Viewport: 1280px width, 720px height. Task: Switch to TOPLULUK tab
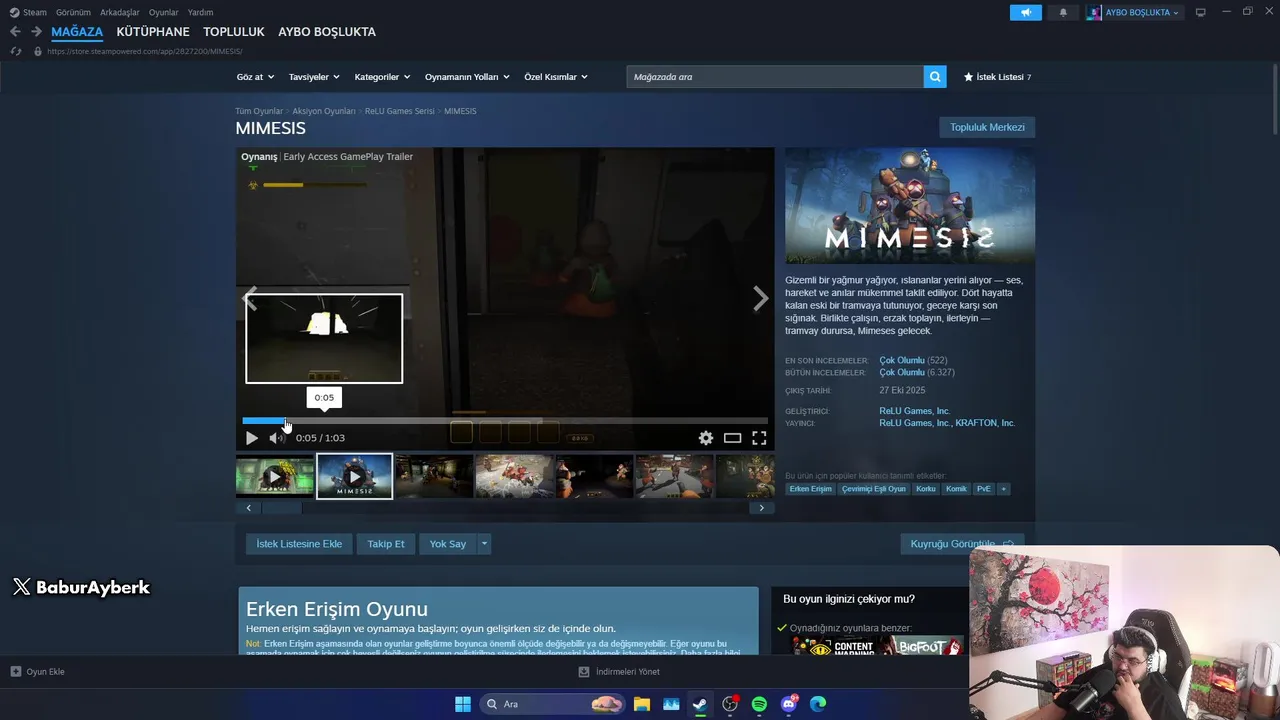(234, 32)
